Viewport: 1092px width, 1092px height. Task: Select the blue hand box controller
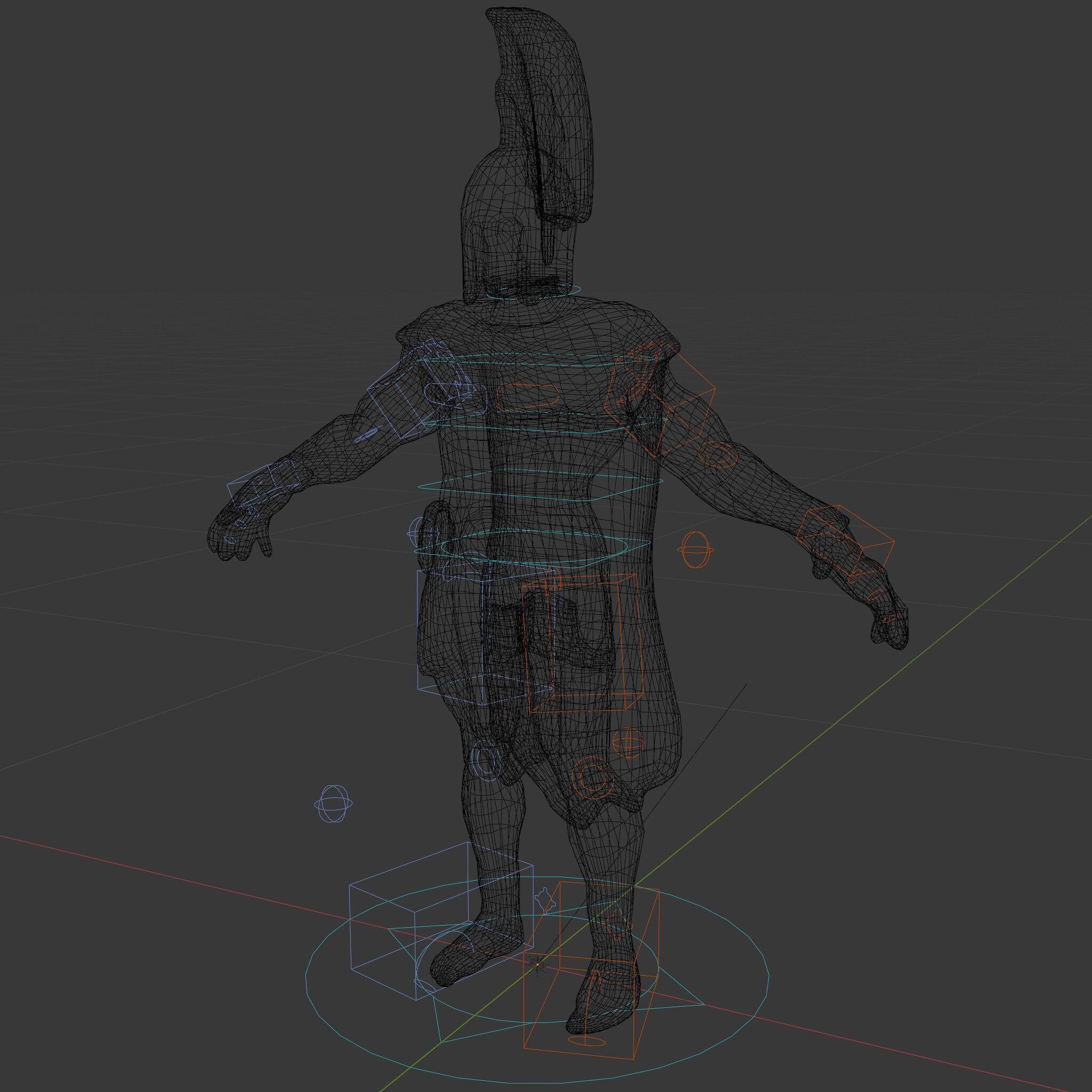(264, 482)
